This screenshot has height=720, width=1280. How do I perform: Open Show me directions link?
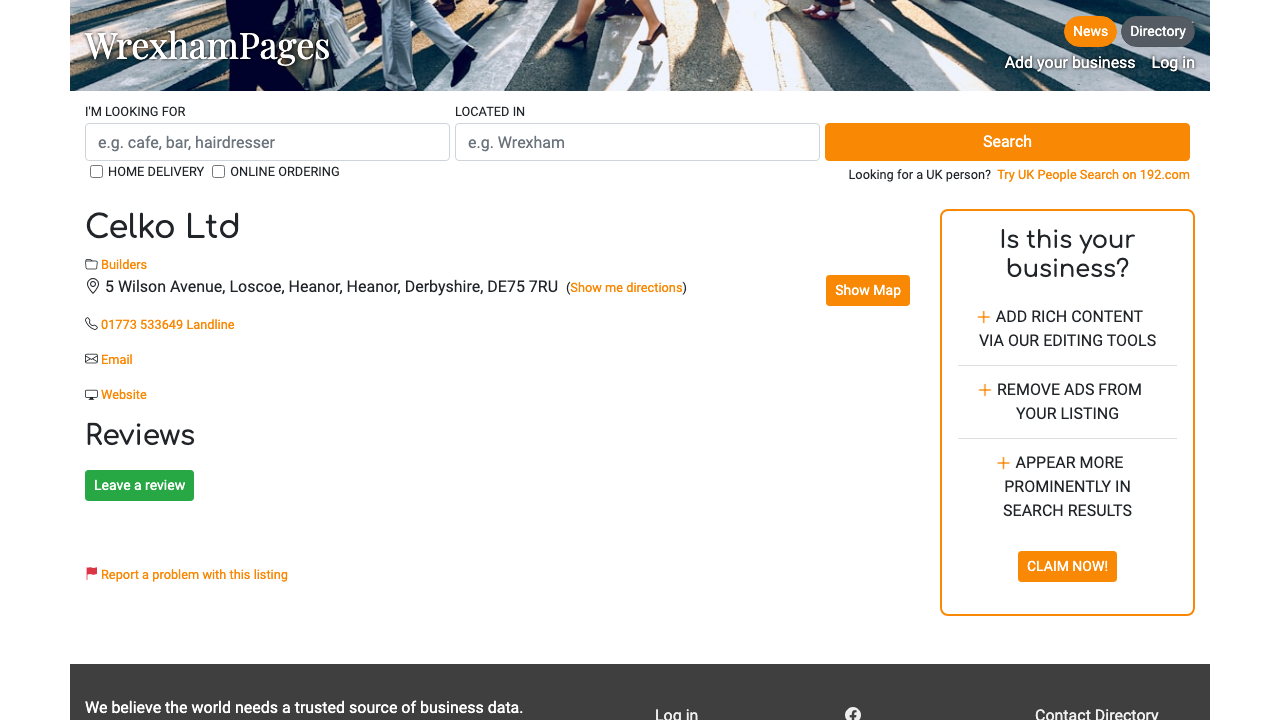(626, 287)
